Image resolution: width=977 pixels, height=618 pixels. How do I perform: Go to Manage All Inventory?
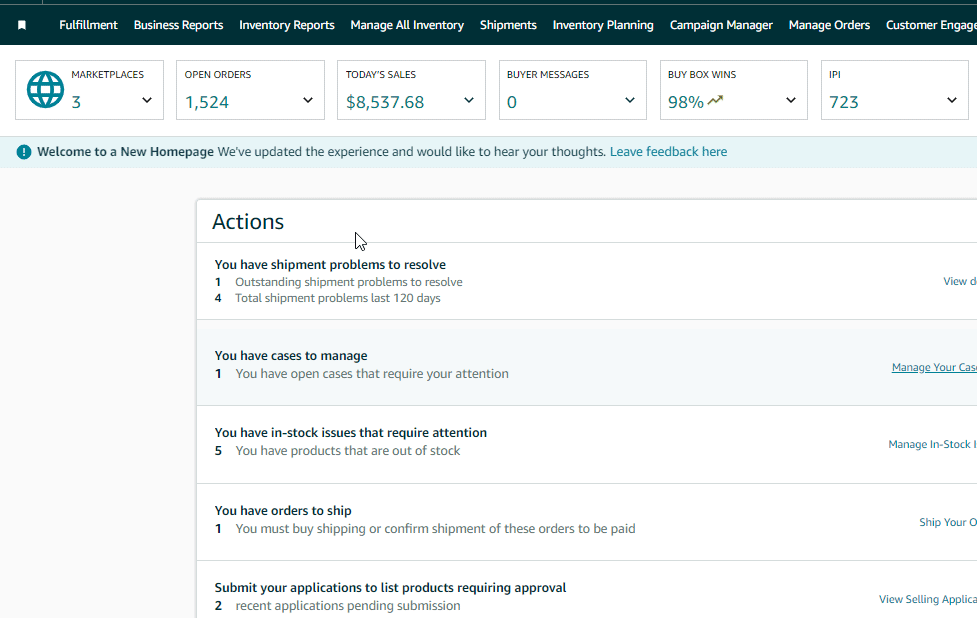click(407, 25)
